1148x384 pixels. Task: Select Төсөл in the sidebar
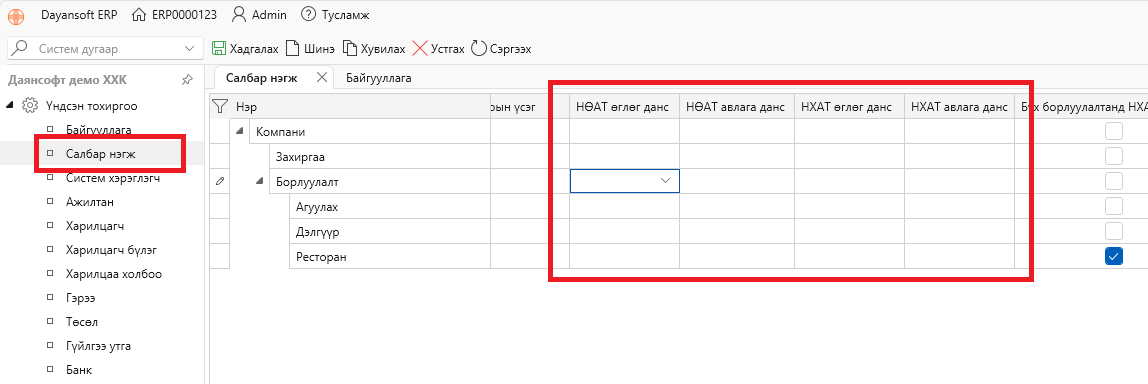(x=81, y=322)
